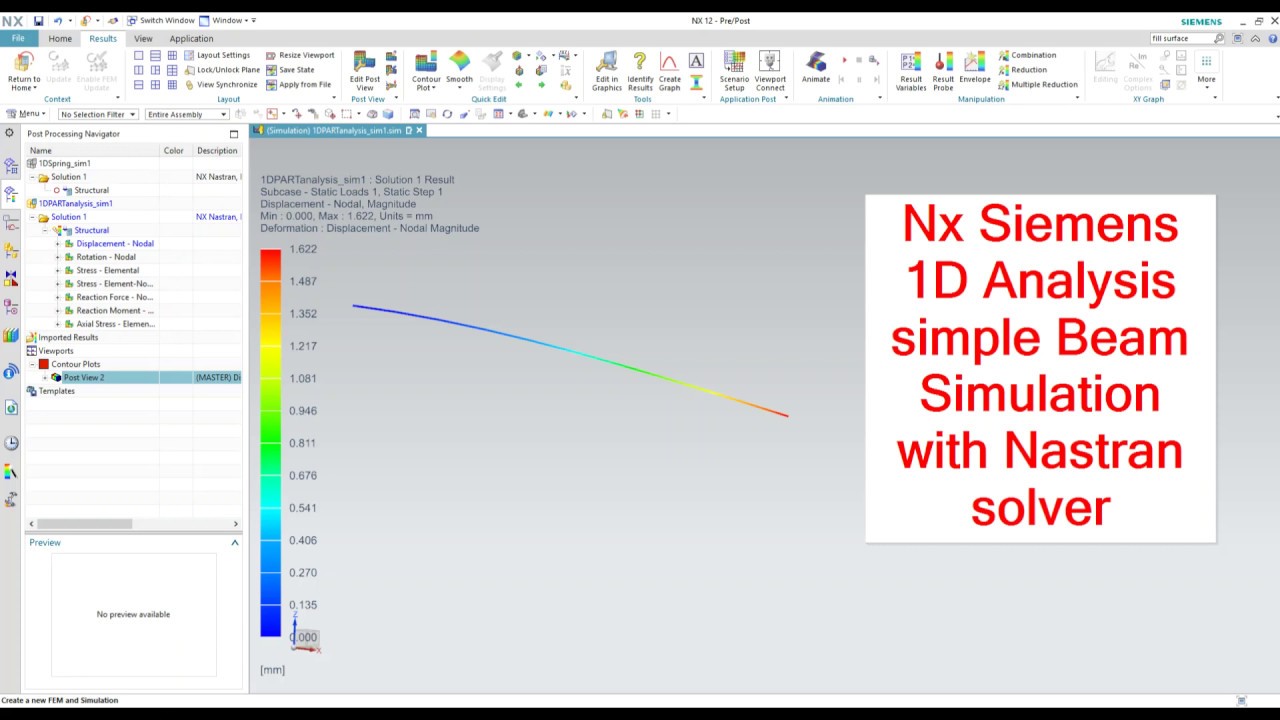Open the navigator settings gear icon
The width and height of the screenshot is (1280, 720).
tap(10, 133)
